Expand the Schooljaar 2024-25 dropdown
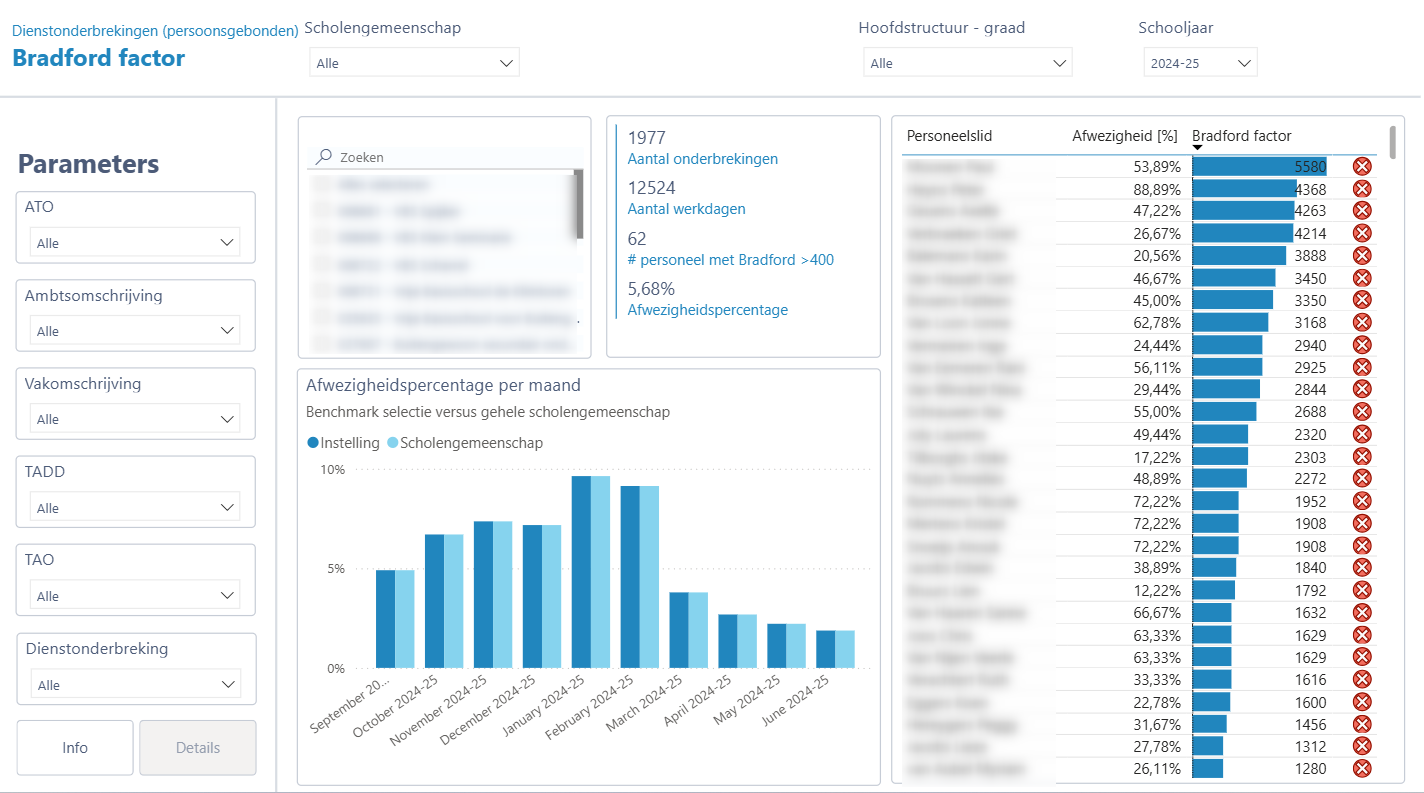Image resolution: width=1424 pixels, height=793 pixels. [1200, 63]
